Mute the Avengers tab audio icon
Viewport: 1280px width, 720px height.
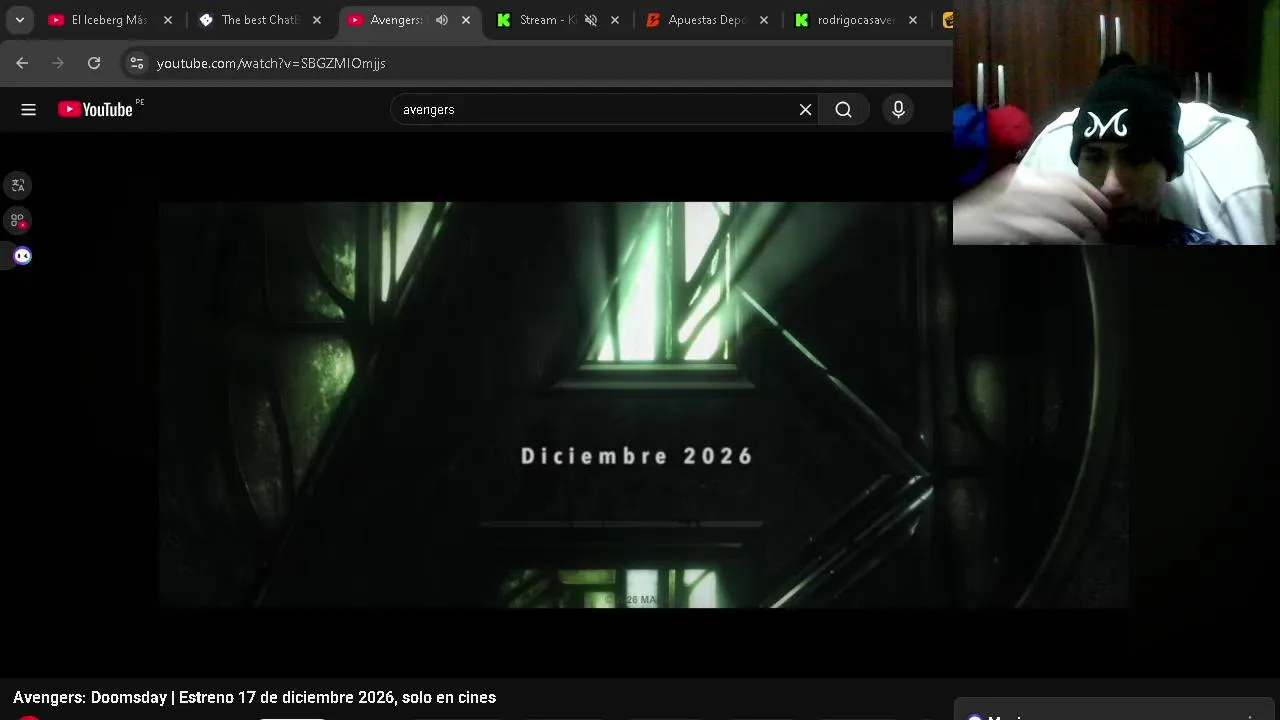pyautogui.click(x=442, y=20)
